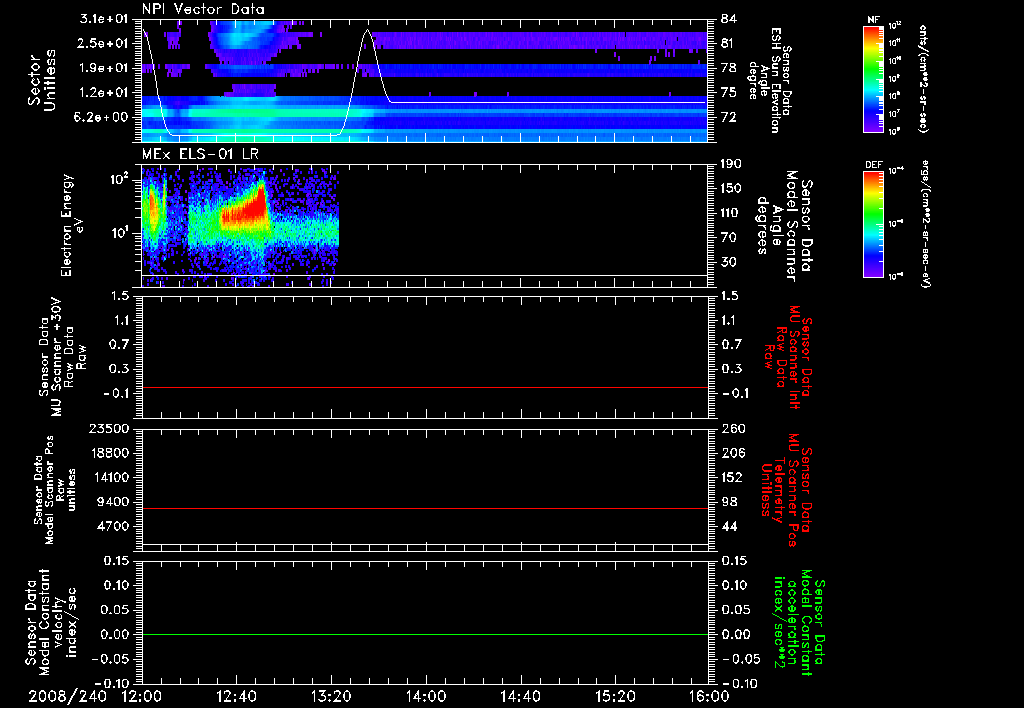The width and height of the screenshot is (1024, 708).
Task: Click the '2008/240' date label
Action: pos(67,696)
